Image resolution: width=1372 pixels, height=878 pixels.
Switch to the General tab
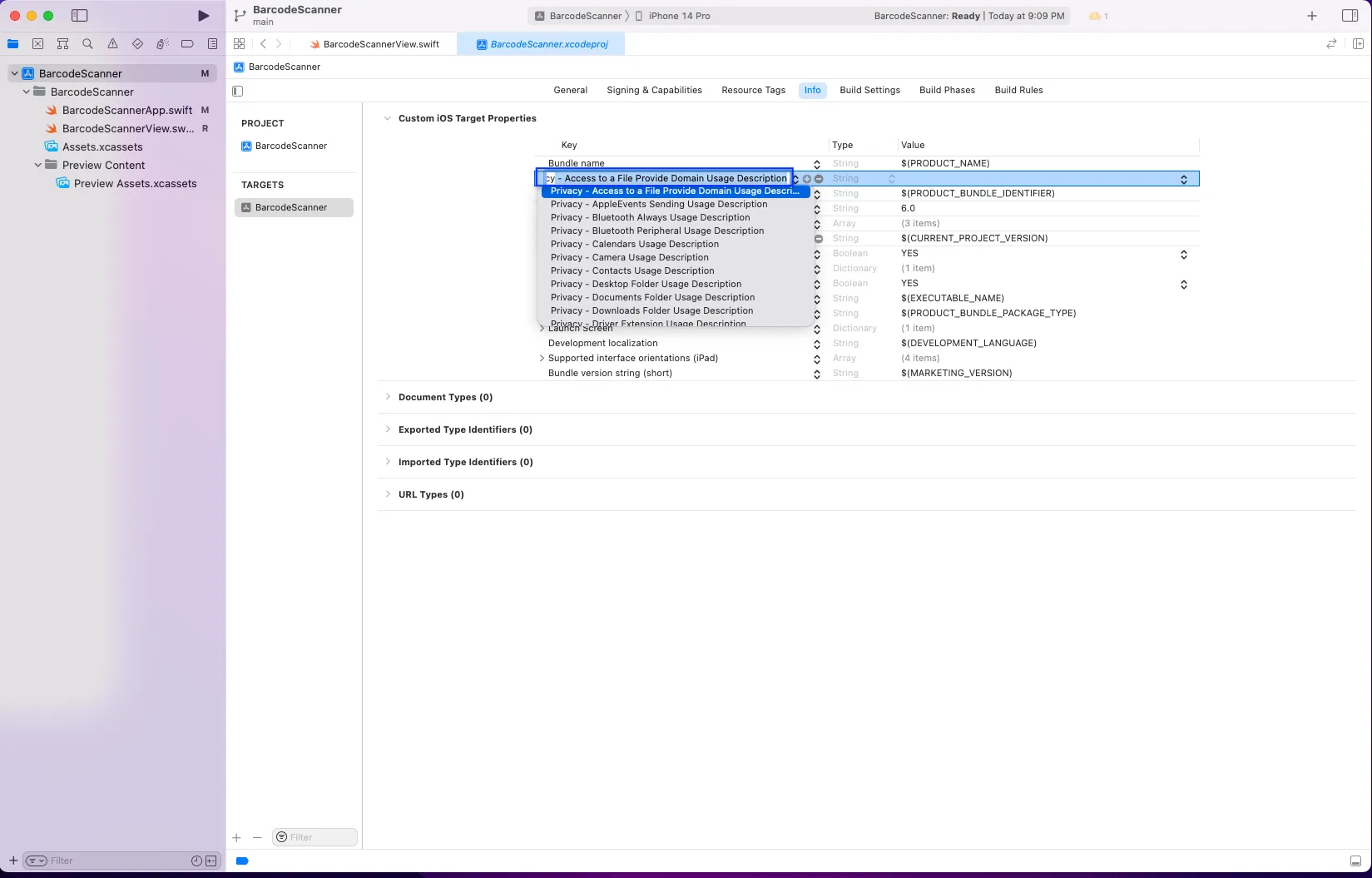point(571,90)
